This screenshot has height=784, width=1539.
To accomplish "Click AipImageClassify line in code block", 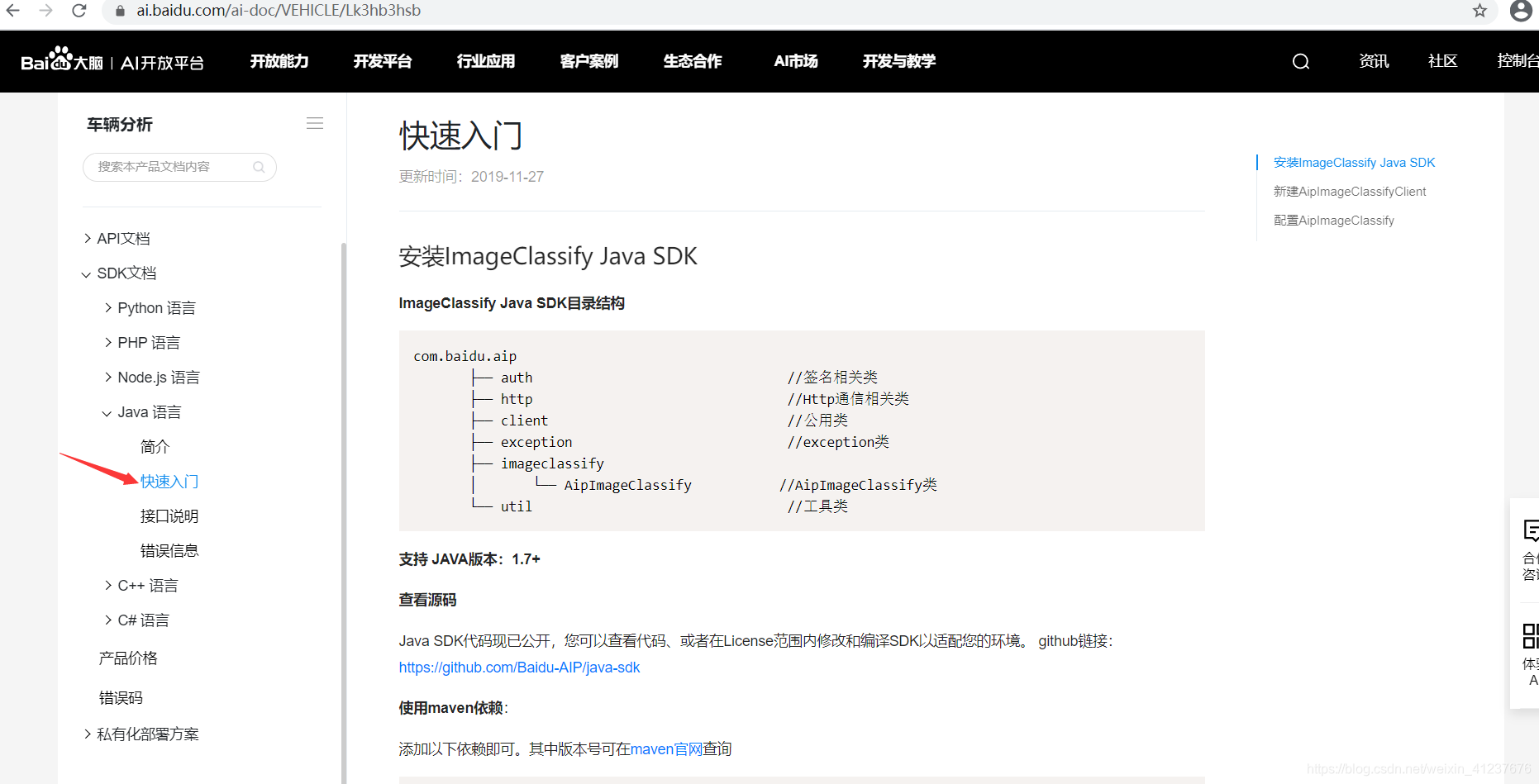I will (628, 485).
